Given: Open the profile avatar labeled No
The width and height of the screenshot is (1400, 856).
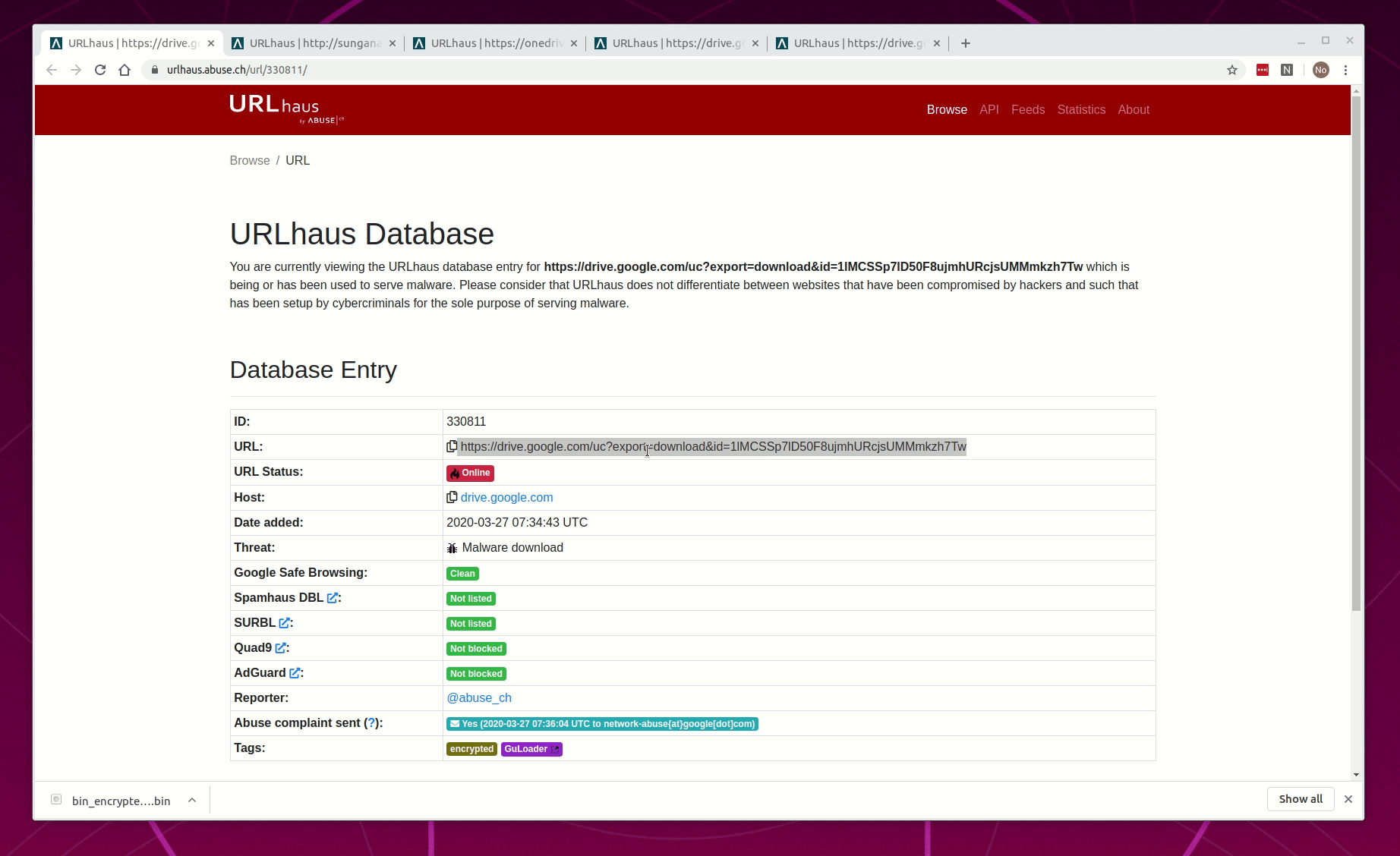Looking at the screenshot, I should (x=1321, y=70).
